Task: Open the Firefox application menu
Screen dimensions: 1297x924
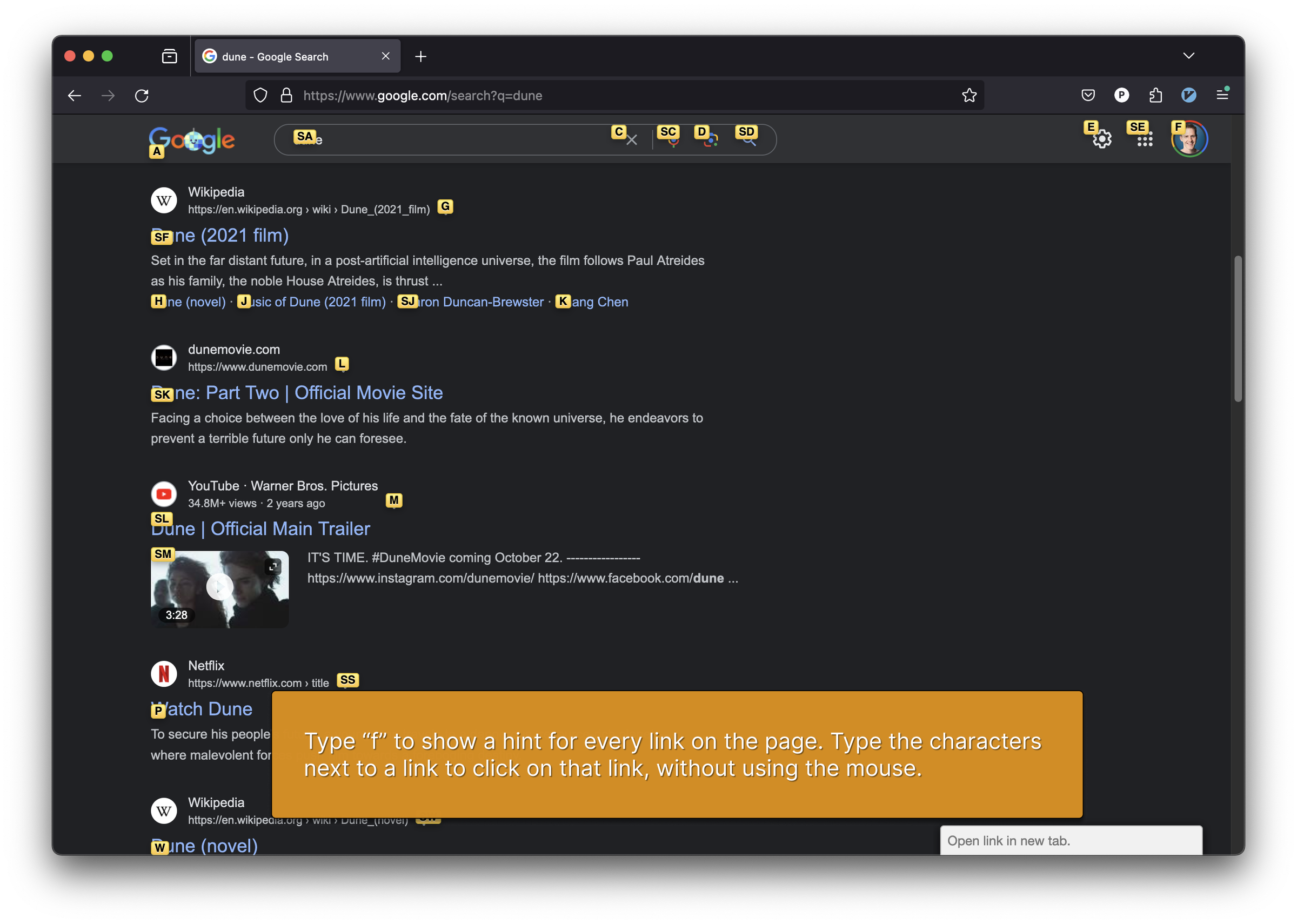Action: pyautogui.click(x=1222, y=95)
